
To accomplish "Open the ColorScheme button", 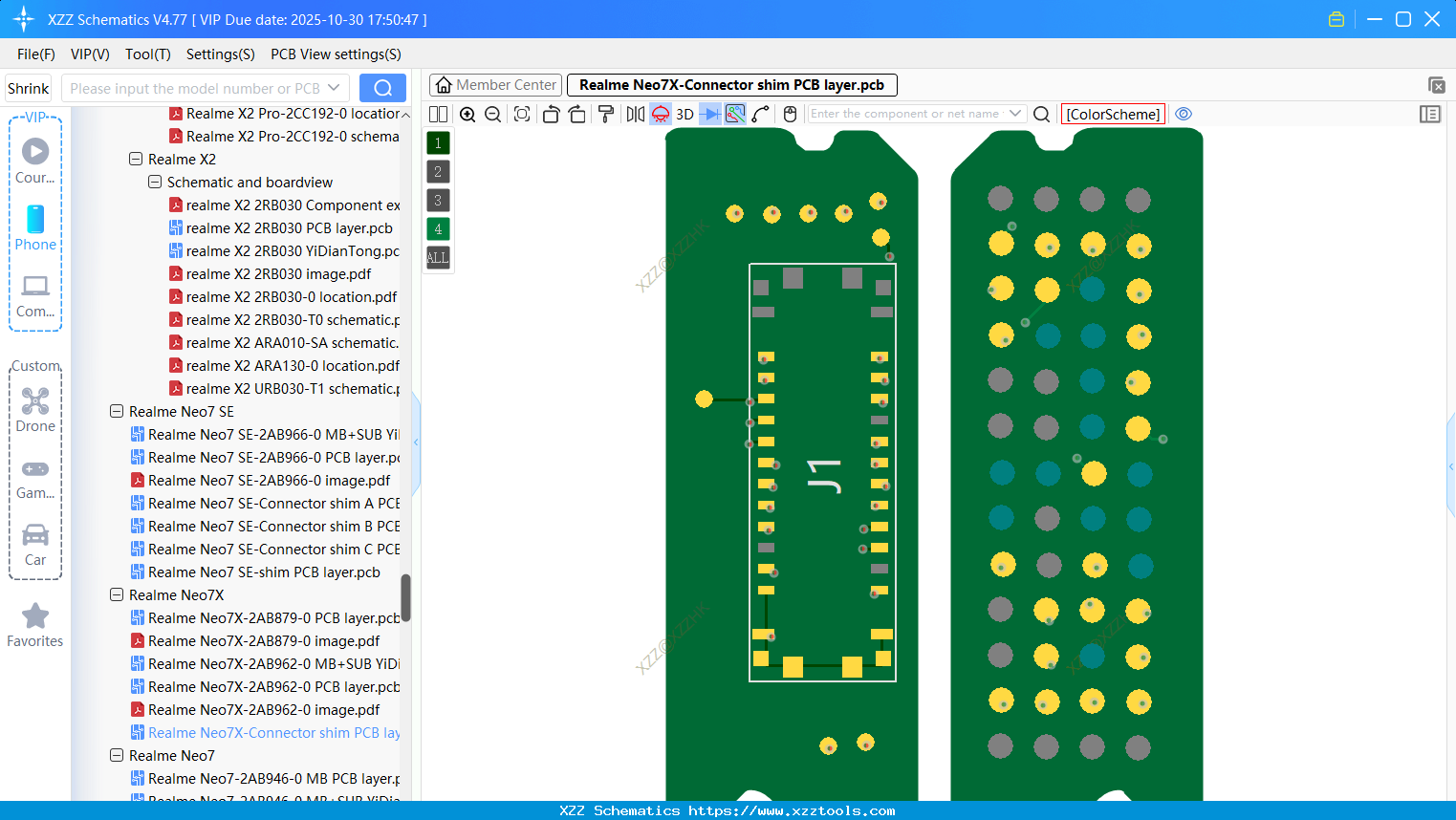I will click(1113, 114).
